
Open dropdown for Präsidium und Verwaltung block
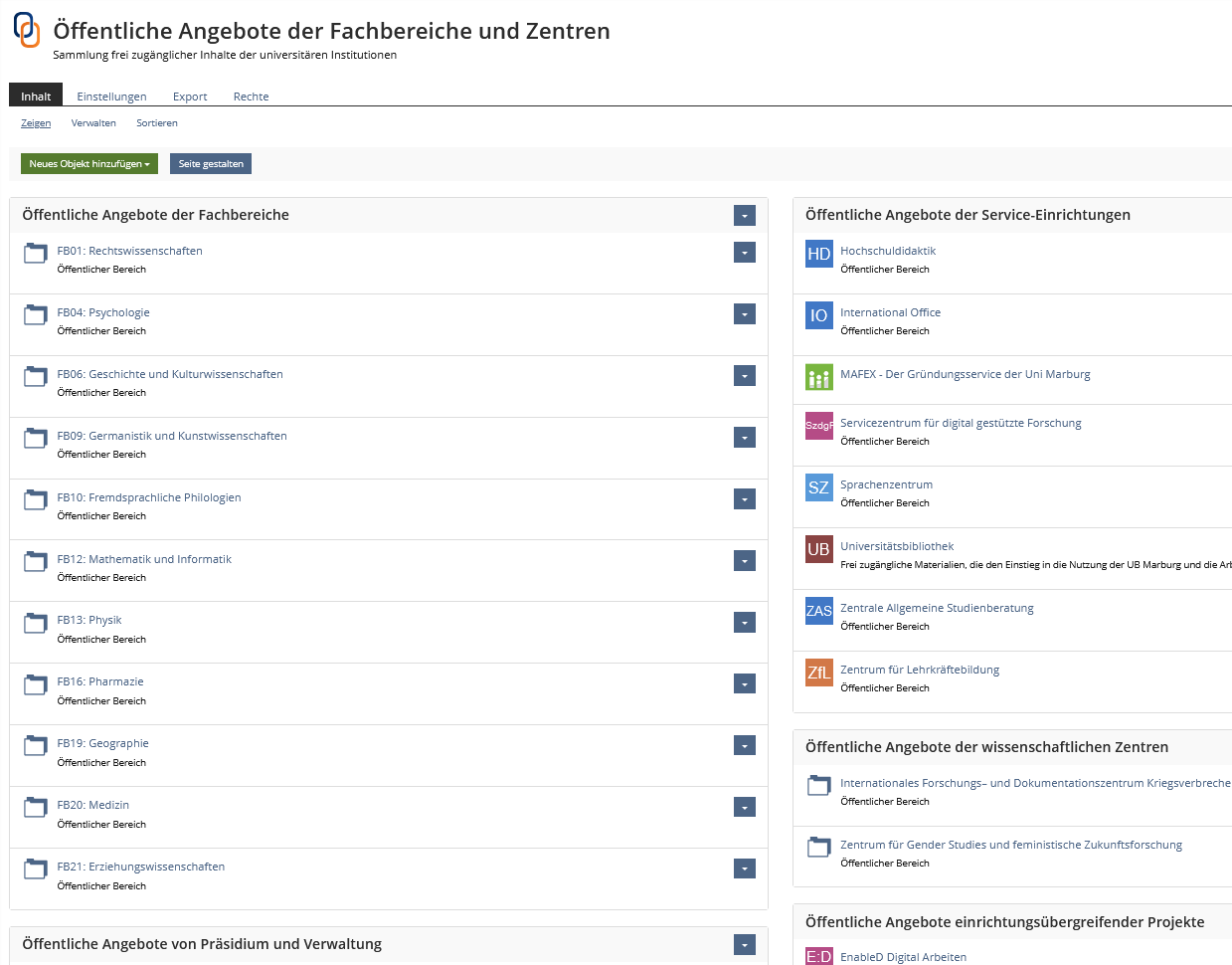click(x=745, y=945)
